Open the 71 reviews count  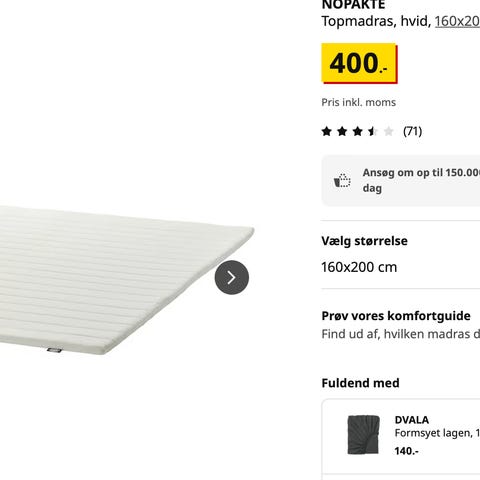pos(412,131)
